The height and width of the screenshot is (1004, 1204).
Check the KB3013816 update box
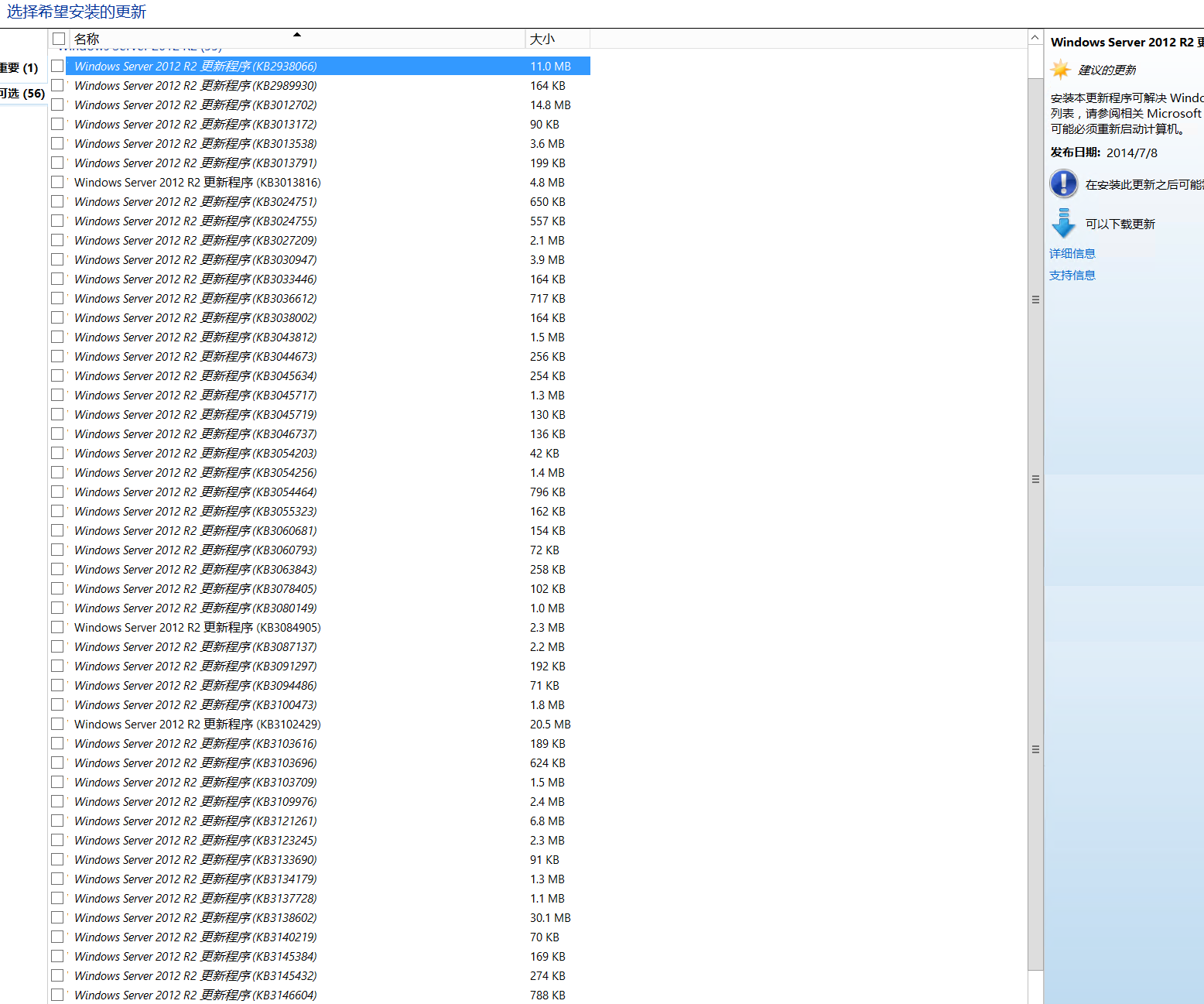point(57,182)
